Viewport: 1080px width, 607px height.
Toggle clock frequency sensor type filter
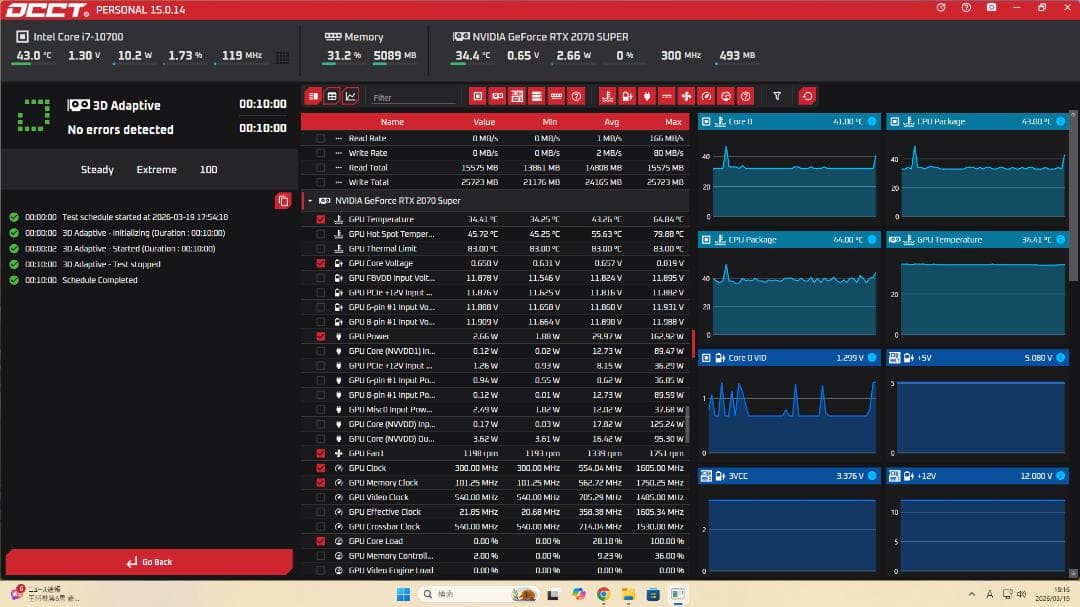pos(706,96)
